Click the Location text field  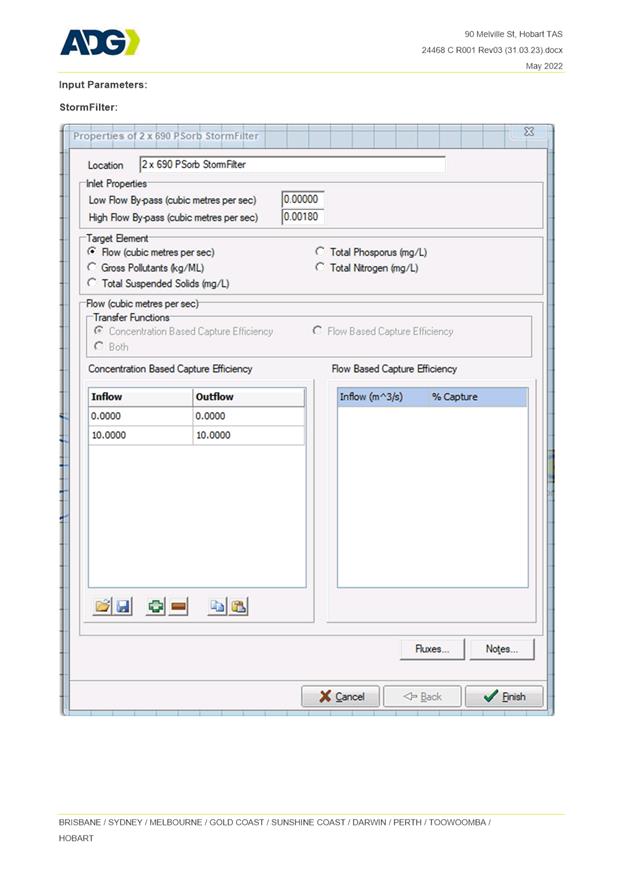pyautogui.click(x=292, y=164)
